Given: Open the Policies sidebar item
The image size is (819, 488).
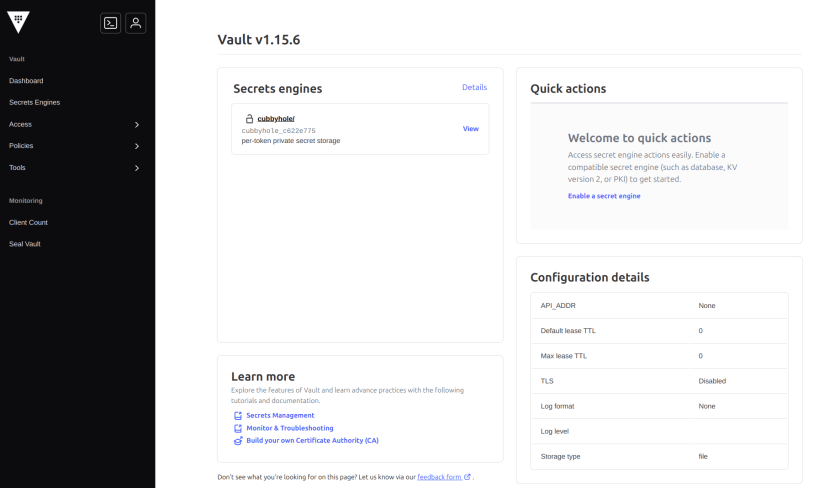Looking at the screenshot, I should click(x=21, y=146).
